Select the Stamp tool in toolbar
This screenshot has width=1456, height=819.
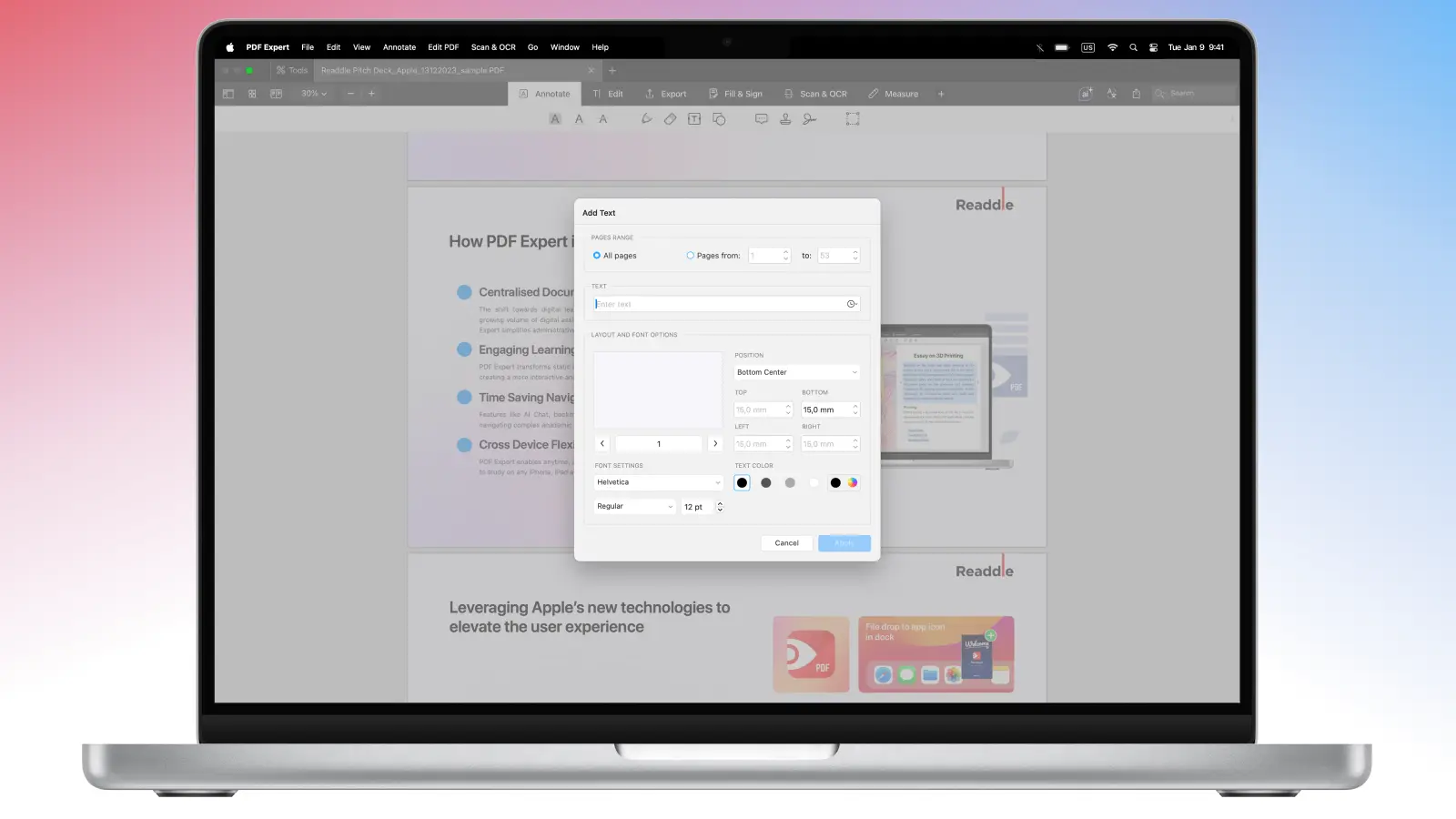click(785, 119)
